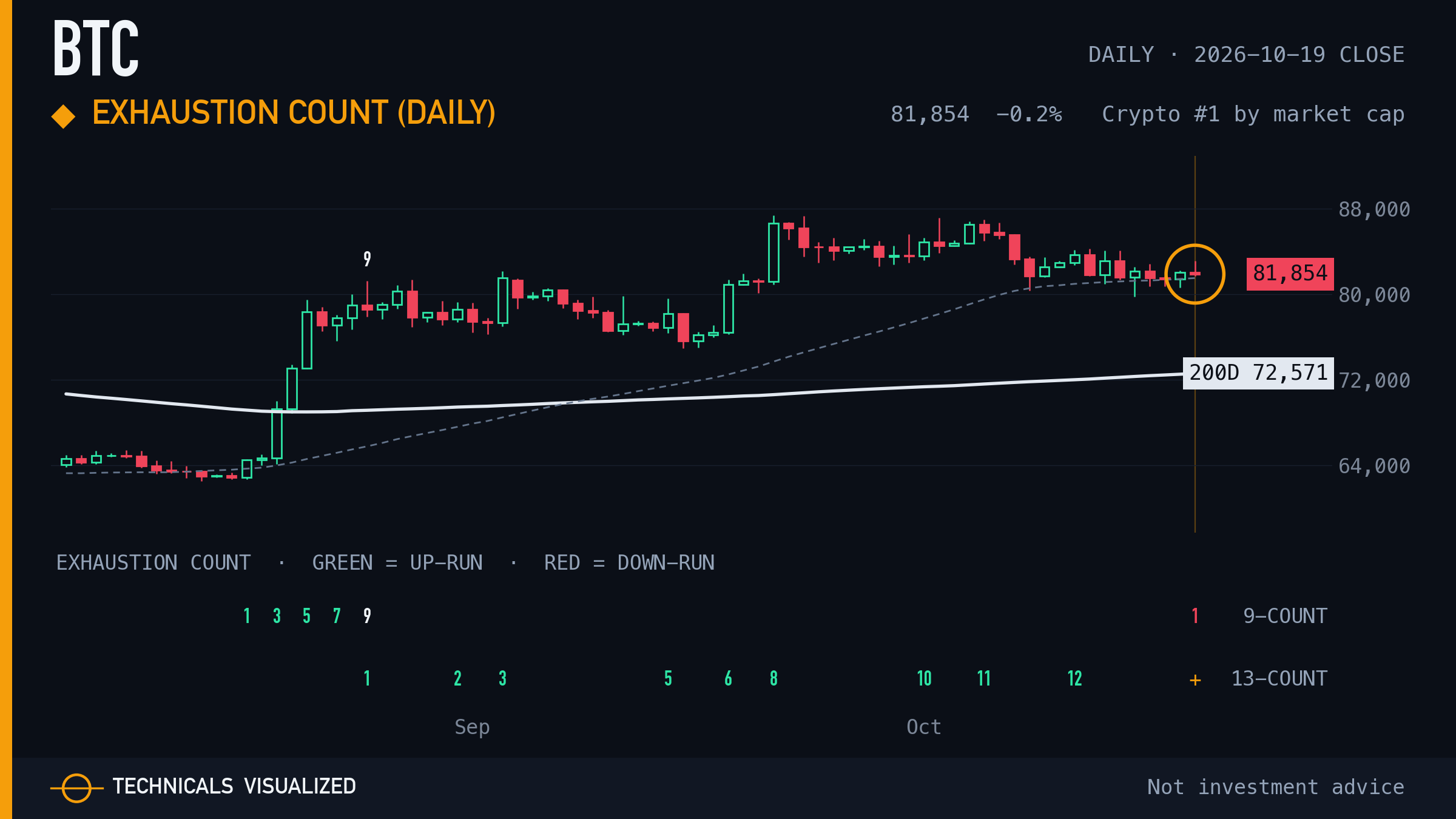Click the BTC ticker heading
The height and width of the screenshot is (819, 1456).
point(96,48)
